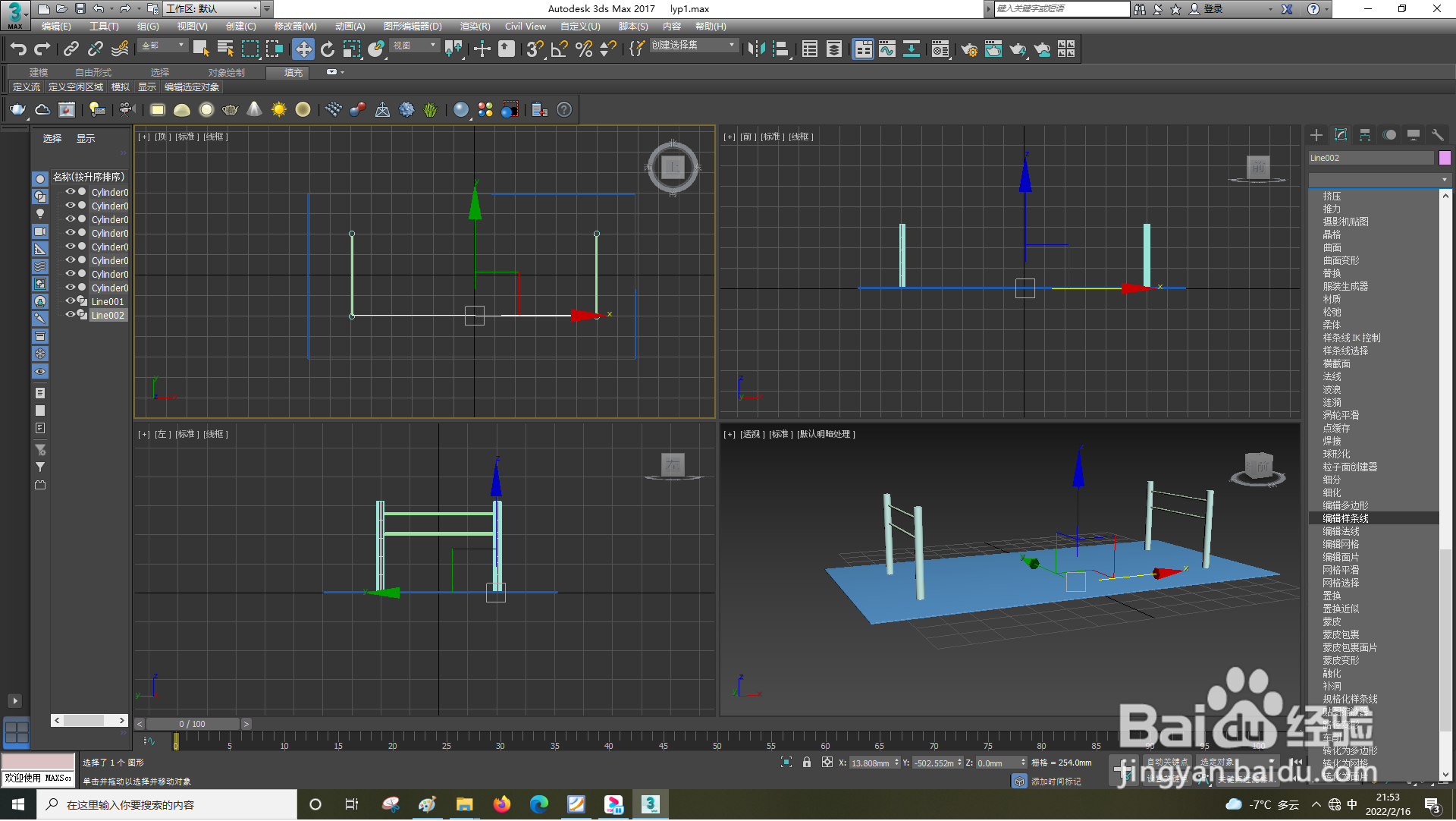Expand the left panel arrow button

14,702
